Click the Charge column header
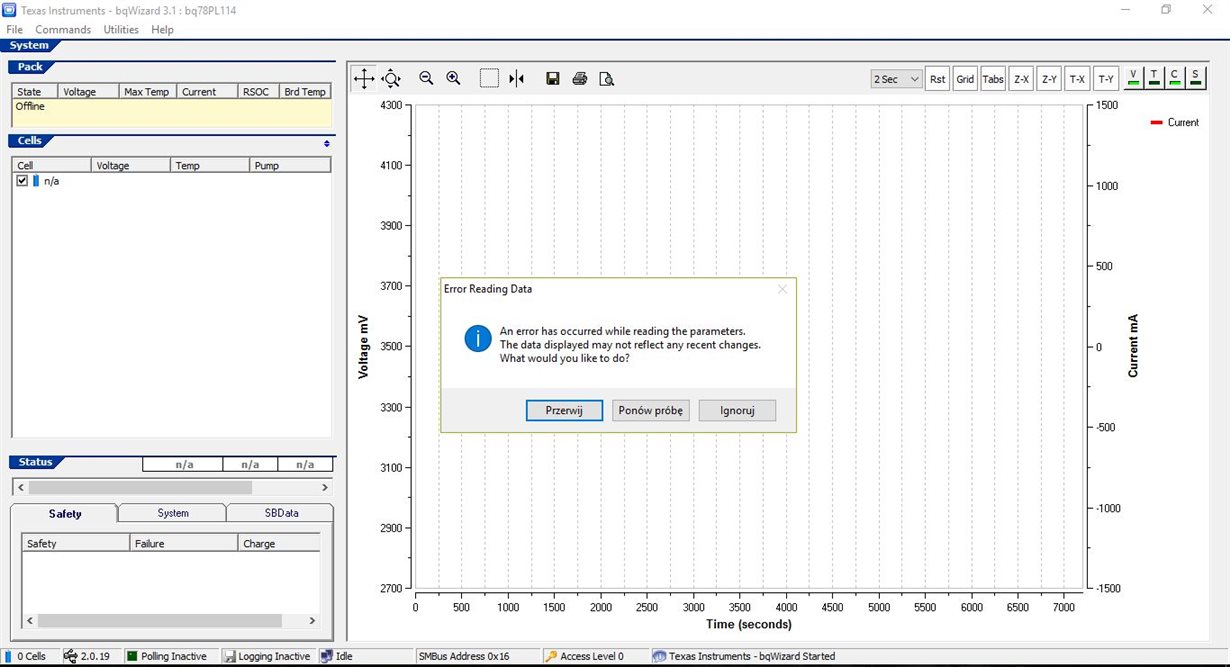This screenshot has width=1230, height=667. [x=279, y=543]
